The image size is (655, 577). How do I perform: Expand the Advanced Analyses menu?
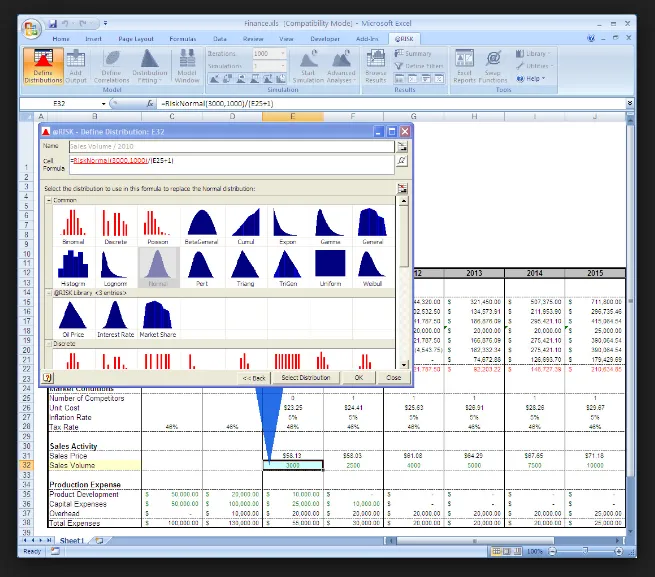click(341, 66)
